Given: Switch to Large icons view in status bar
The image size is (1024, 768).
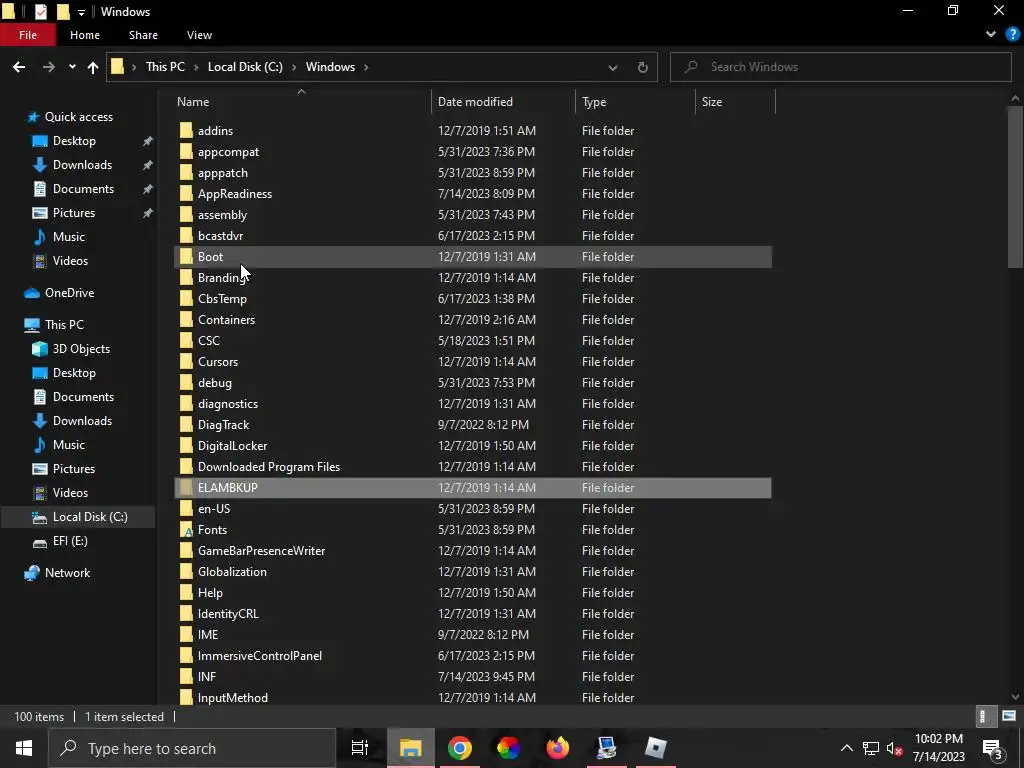Looking at the screenshot, I should [1008, 716].
